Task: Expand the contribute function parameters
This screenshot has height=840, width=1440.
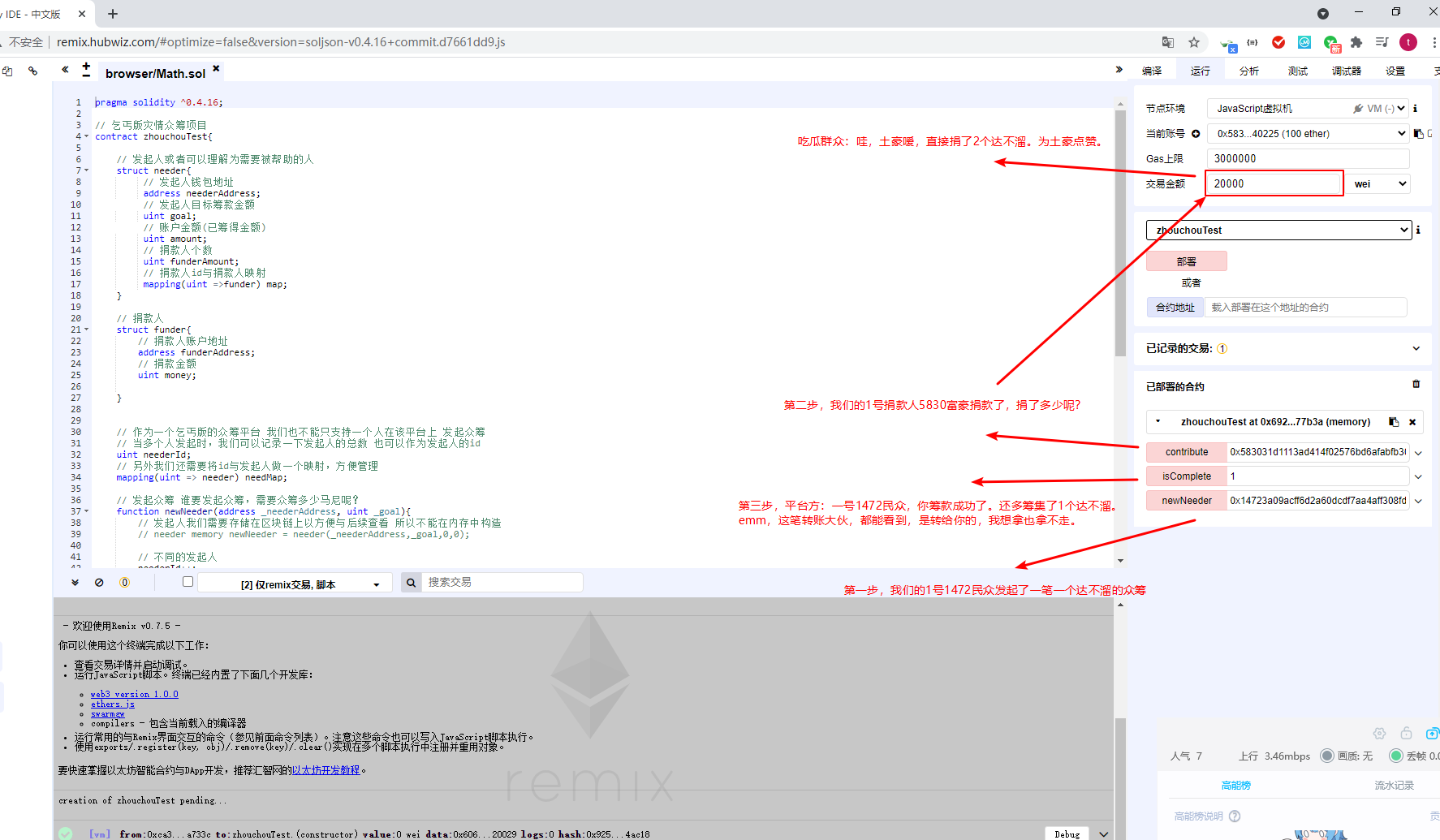Action: (x=1419, y=453)
